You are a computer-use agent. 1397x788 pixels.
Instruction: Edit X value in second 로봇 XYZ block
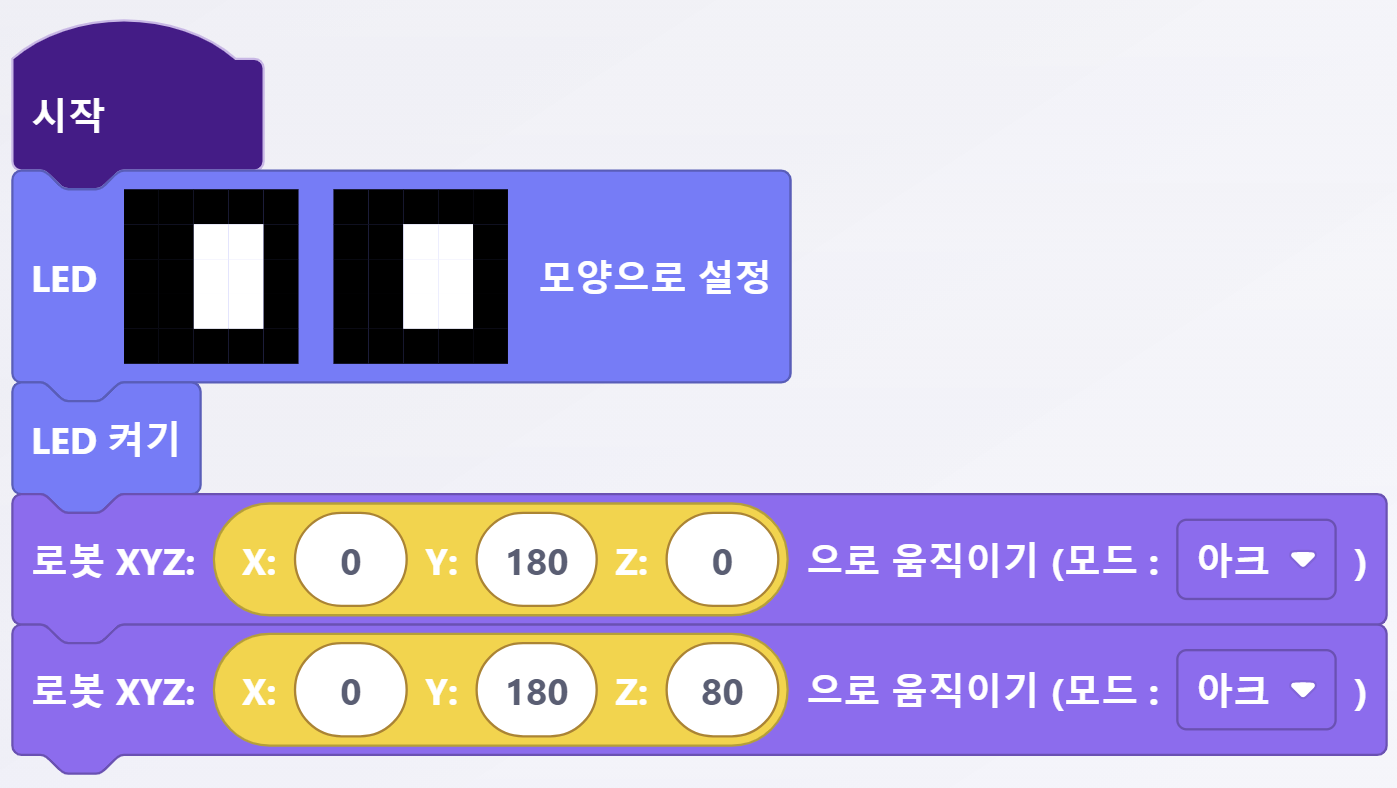coord(350,692)
